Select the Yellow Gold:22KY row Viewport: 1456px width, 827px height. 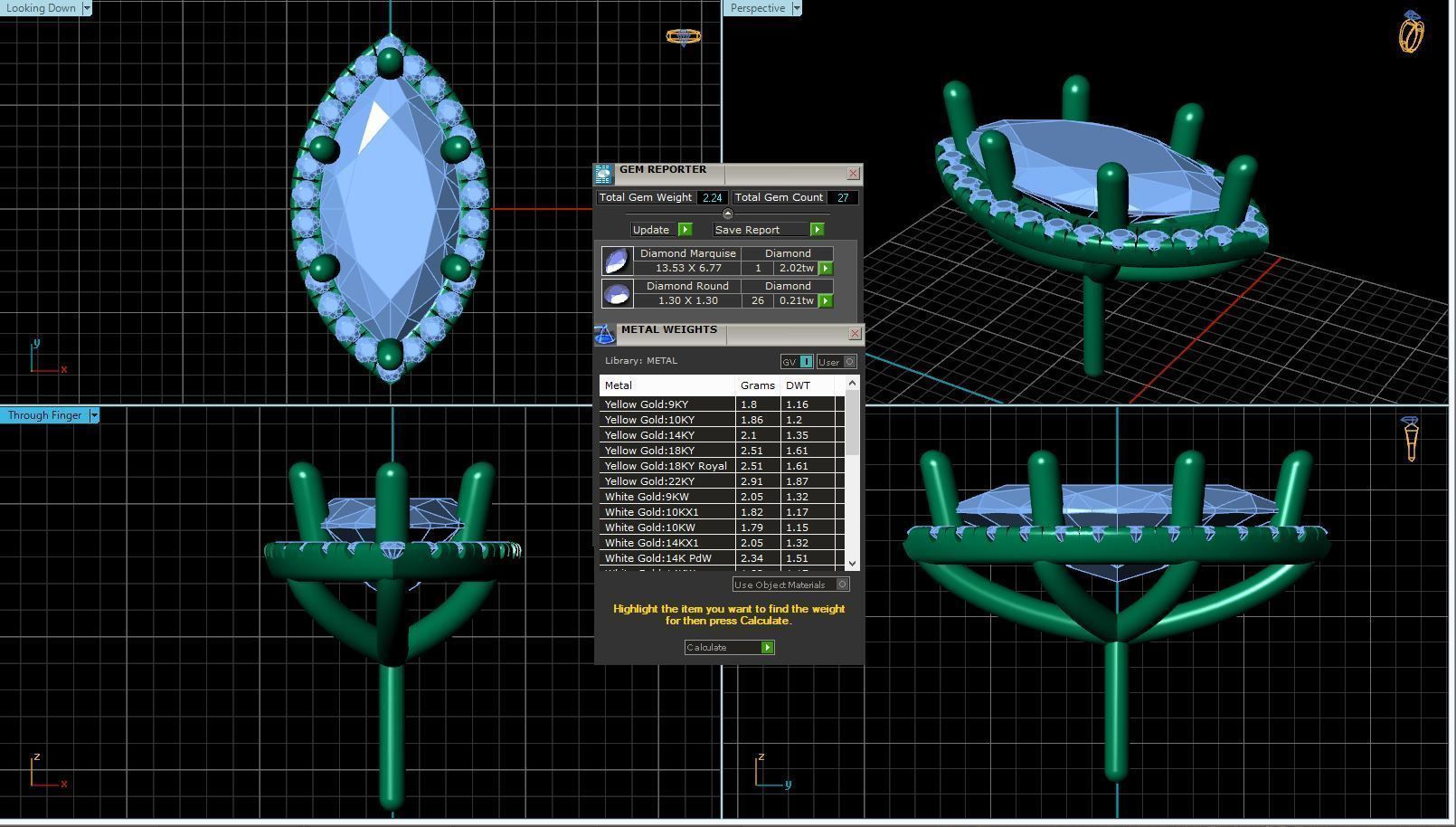[722, 481]
